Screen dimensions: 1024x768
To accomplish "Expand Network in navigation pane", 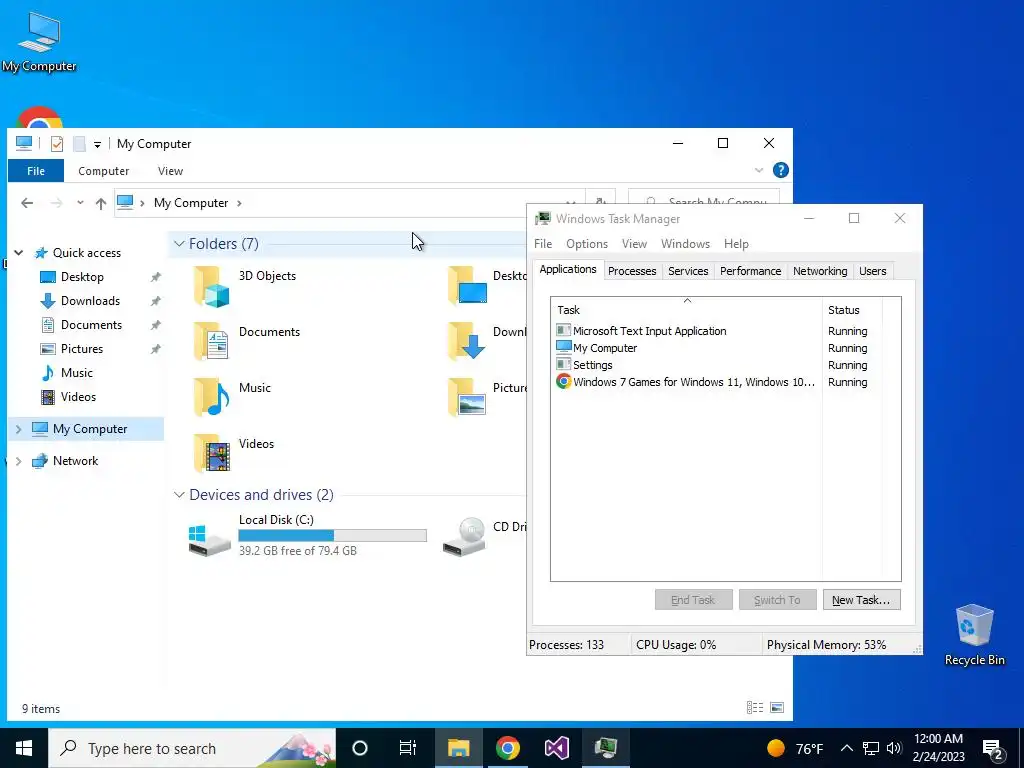I will (x=18, y=461).
